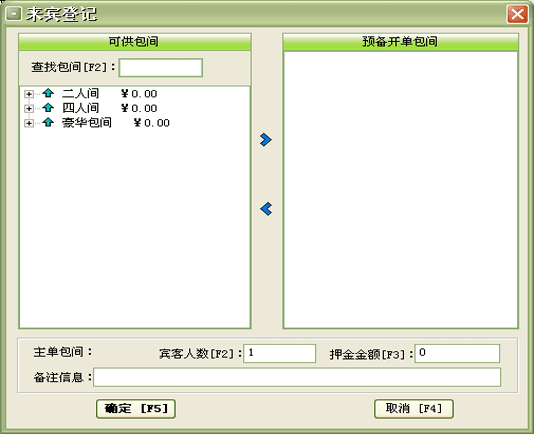534x434 pixels.
Task: Click the 备注信息 remarks field
Action: 297,377
